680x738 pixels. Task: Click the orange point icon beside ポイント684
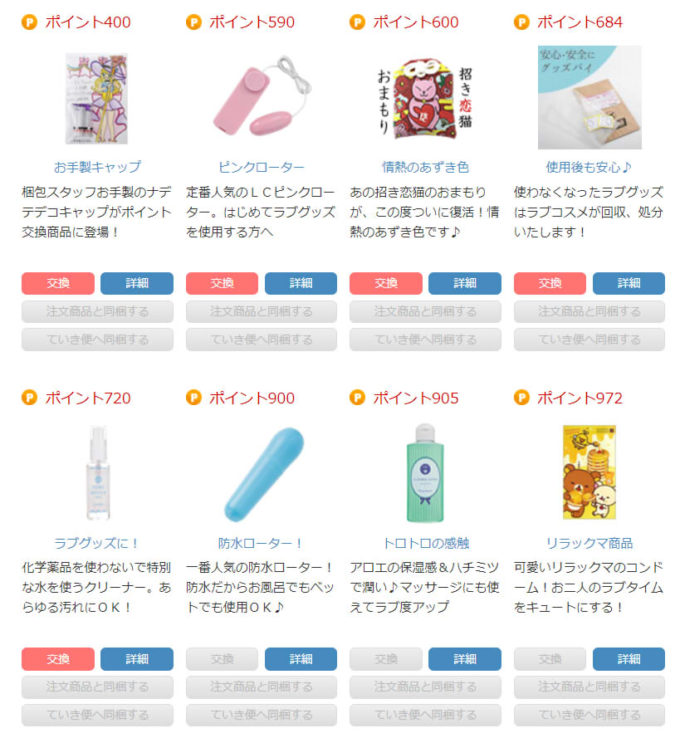tap(521, 22)
